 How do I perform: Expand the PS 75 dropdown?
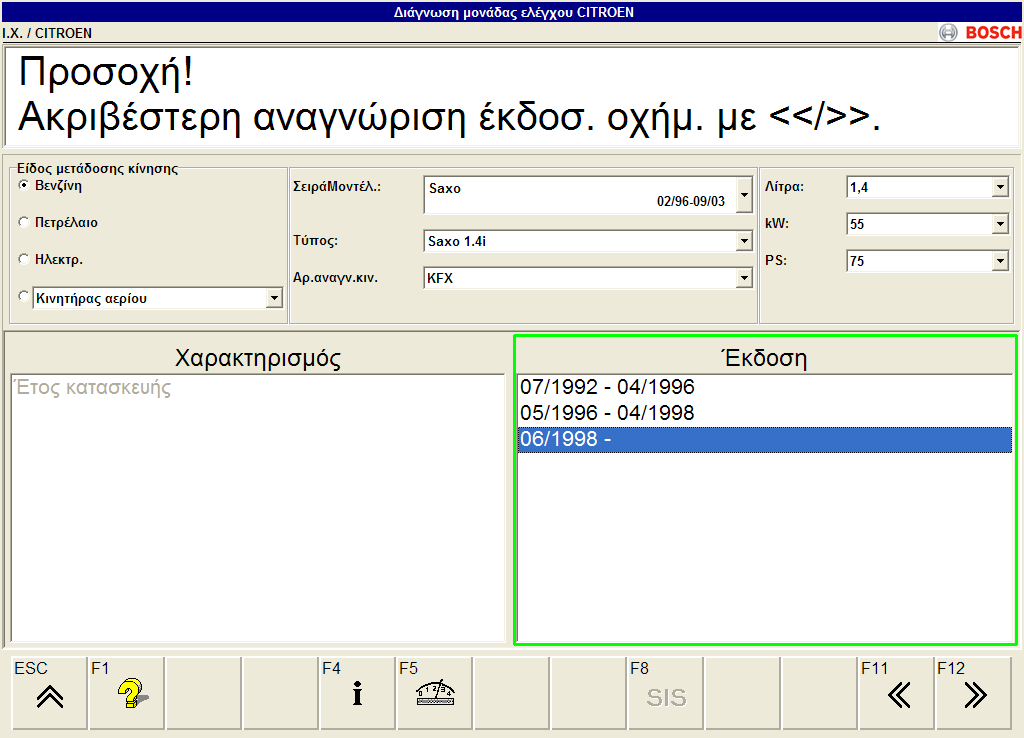pos(1000,261)
